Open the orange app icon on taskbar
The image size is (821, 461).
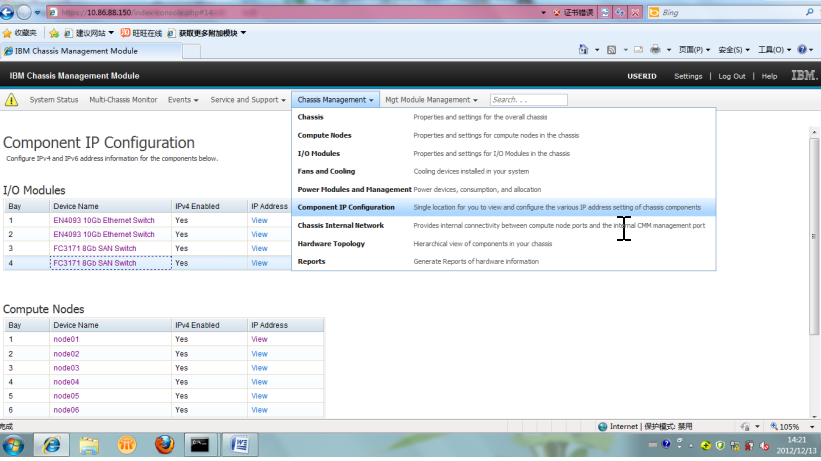tap(127, 445)
